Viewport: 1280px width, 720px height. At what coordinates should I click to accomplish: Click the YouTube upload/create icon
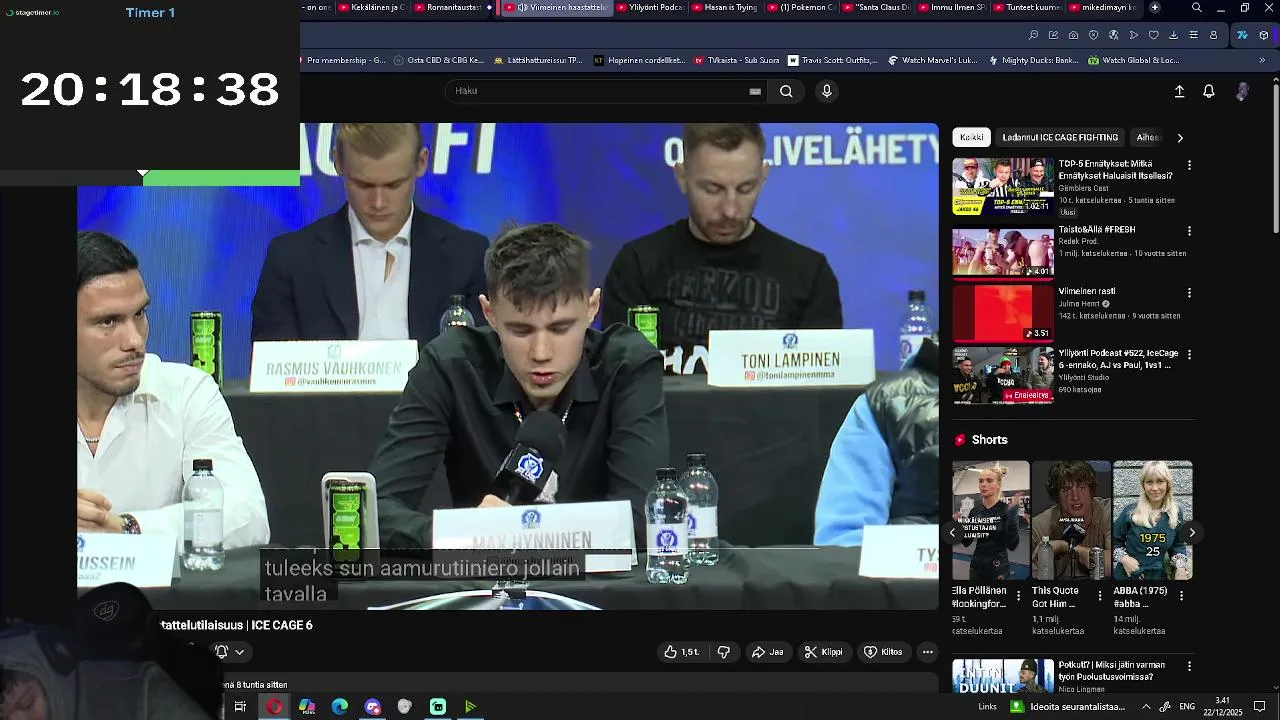point(1179,91)
